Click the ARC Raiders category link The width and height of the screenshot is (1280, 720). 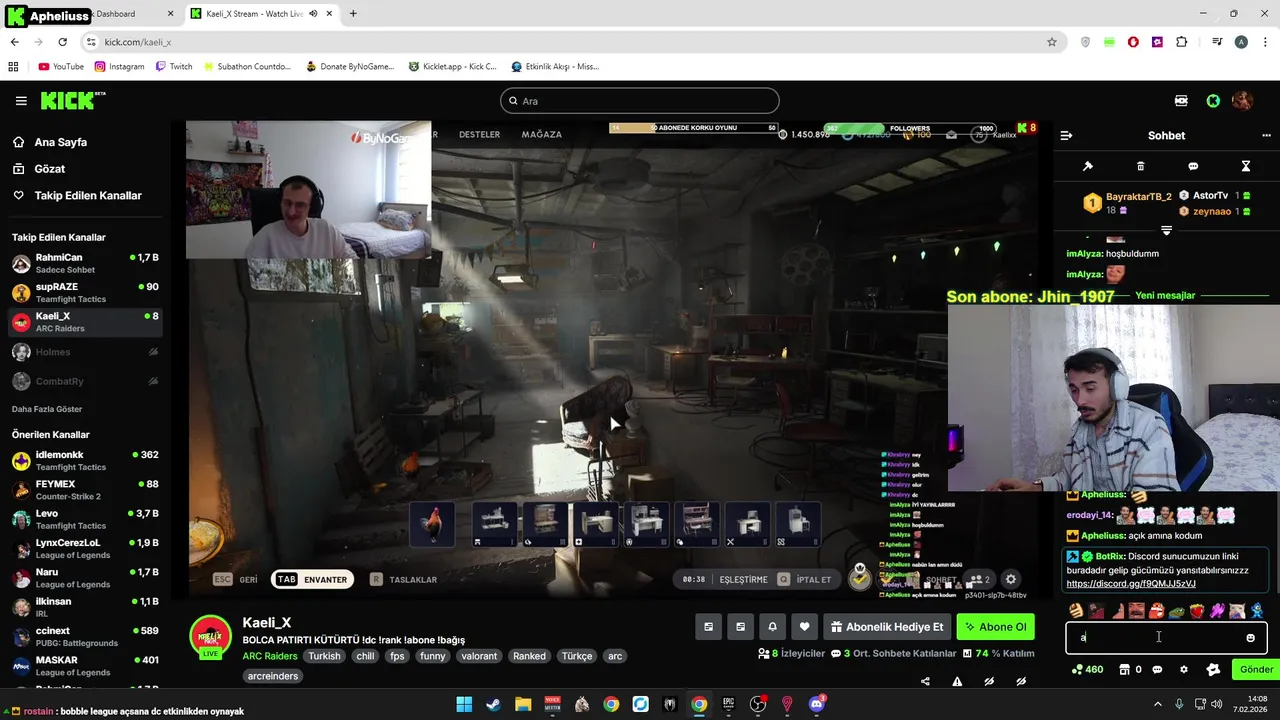pos(270,656)
